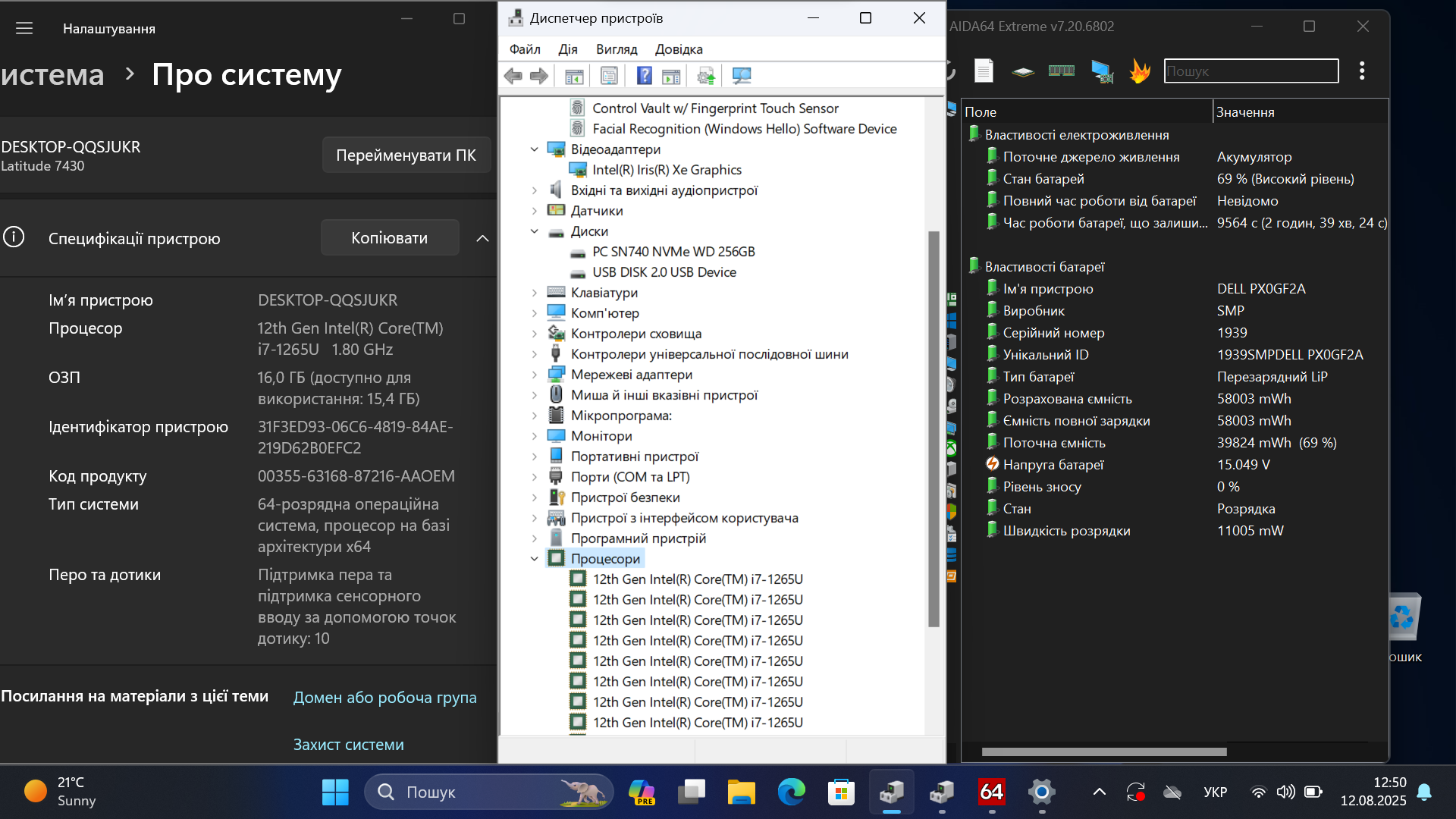Collapse Специфікації пристрою section chevron in Settings
The height and width of the screenshot is (819, 1456).
482,238
